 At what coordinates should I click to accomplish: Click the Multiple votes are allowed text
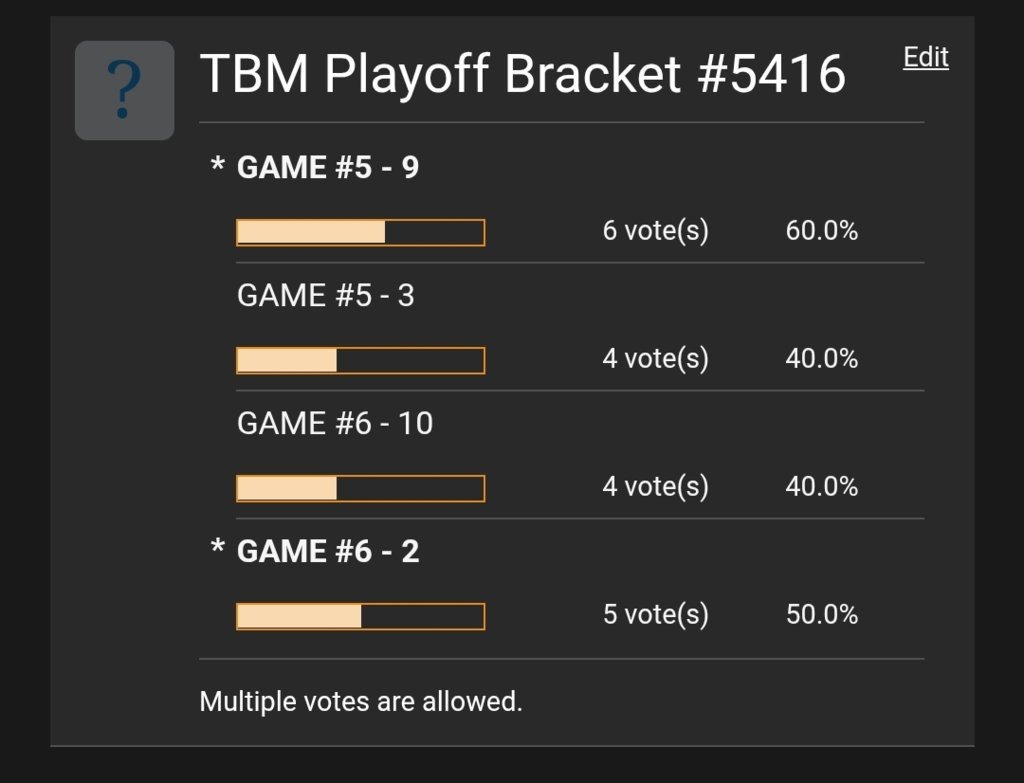[x=361, y=702]
